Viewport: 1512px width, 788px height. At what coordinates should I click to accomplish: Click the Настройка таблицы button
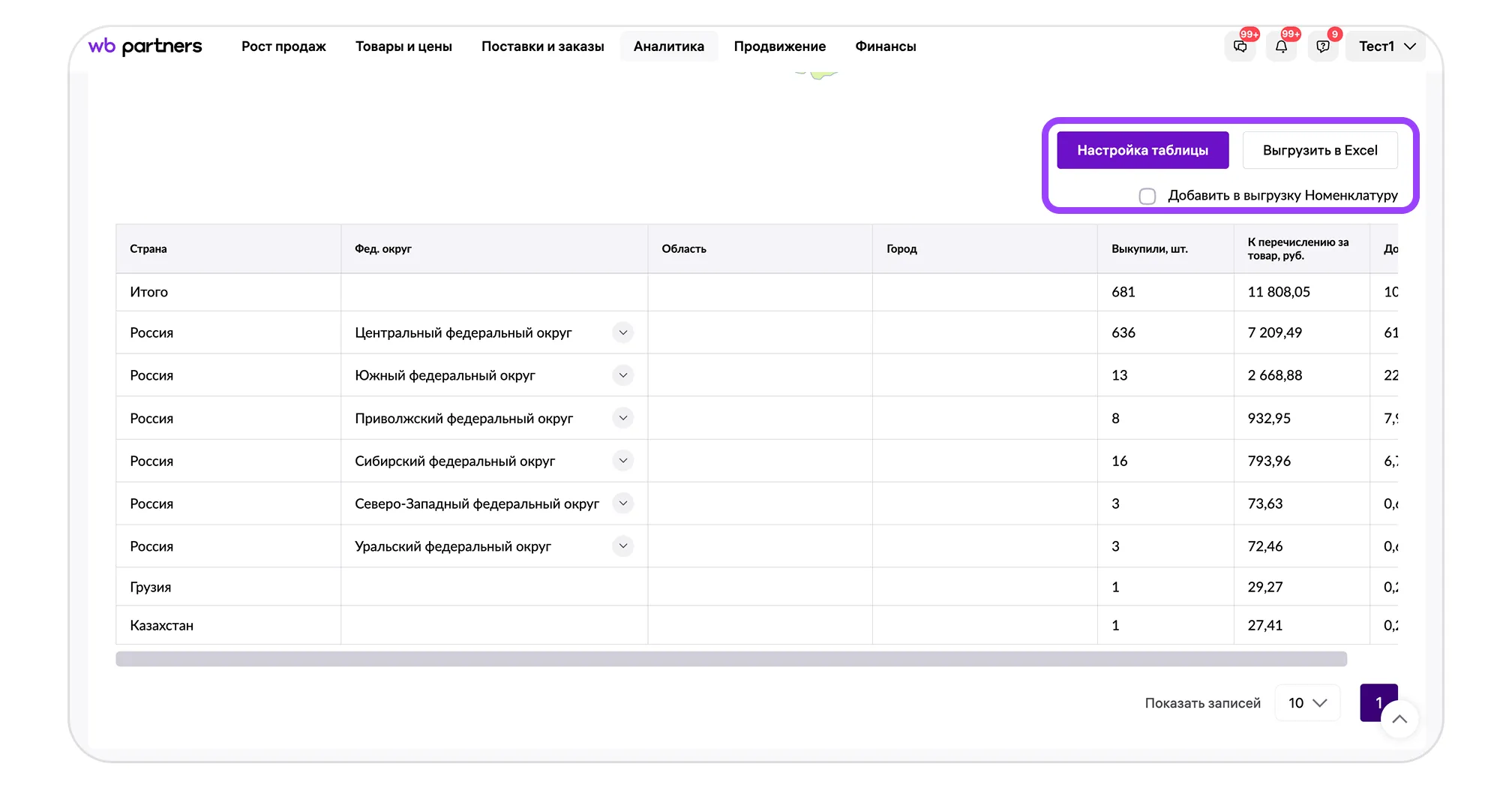pyautogui.click(x=1142, y=150)
